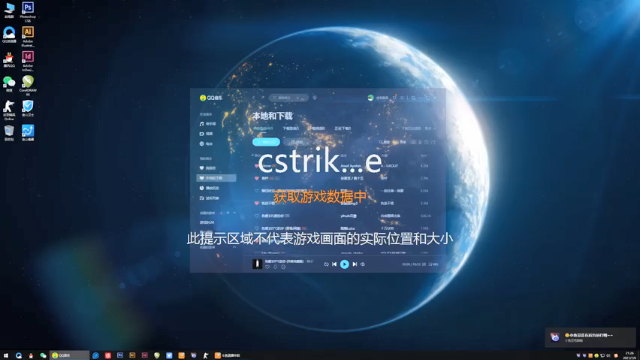640x360 pixels.
Task: Open the WeChat desktop shortcut
Action: point(9,84)
